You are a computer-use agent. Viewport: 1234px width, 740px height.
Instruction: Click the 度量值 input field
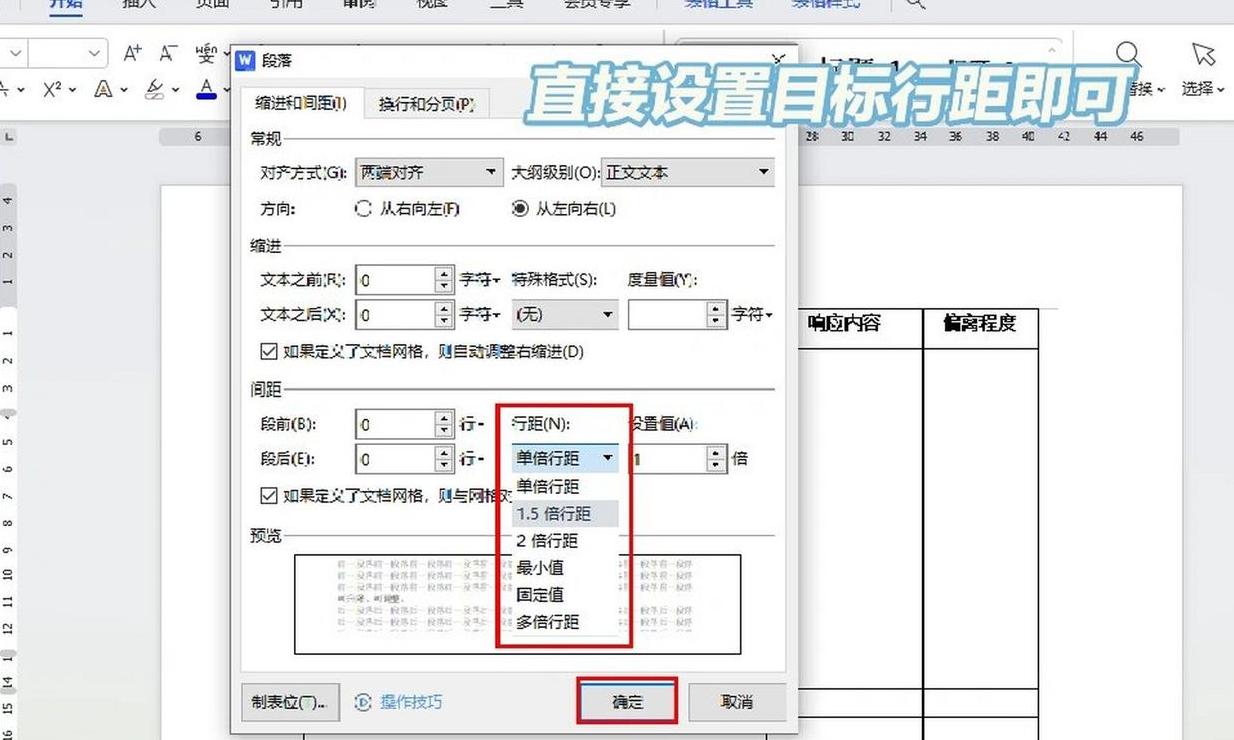[x=666, y=315]
